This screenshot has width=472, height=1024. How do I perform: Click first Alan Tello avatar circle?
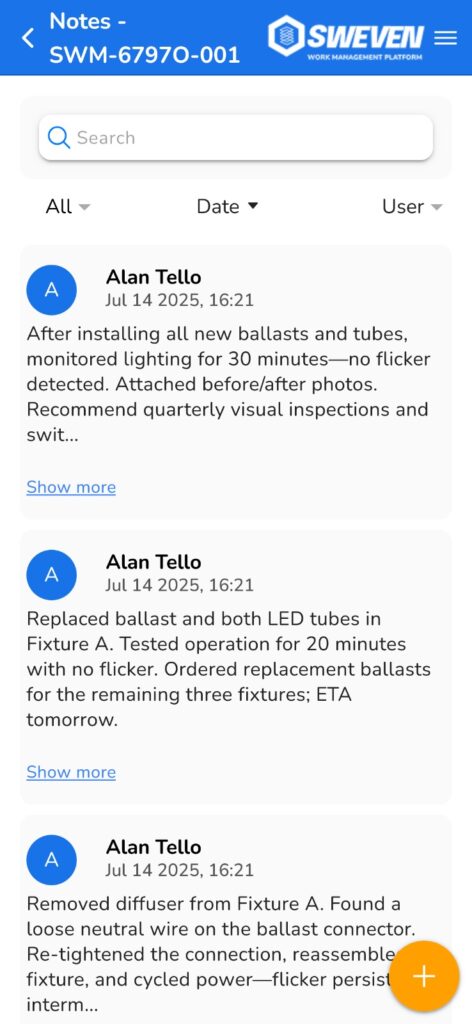coord(52,290)
